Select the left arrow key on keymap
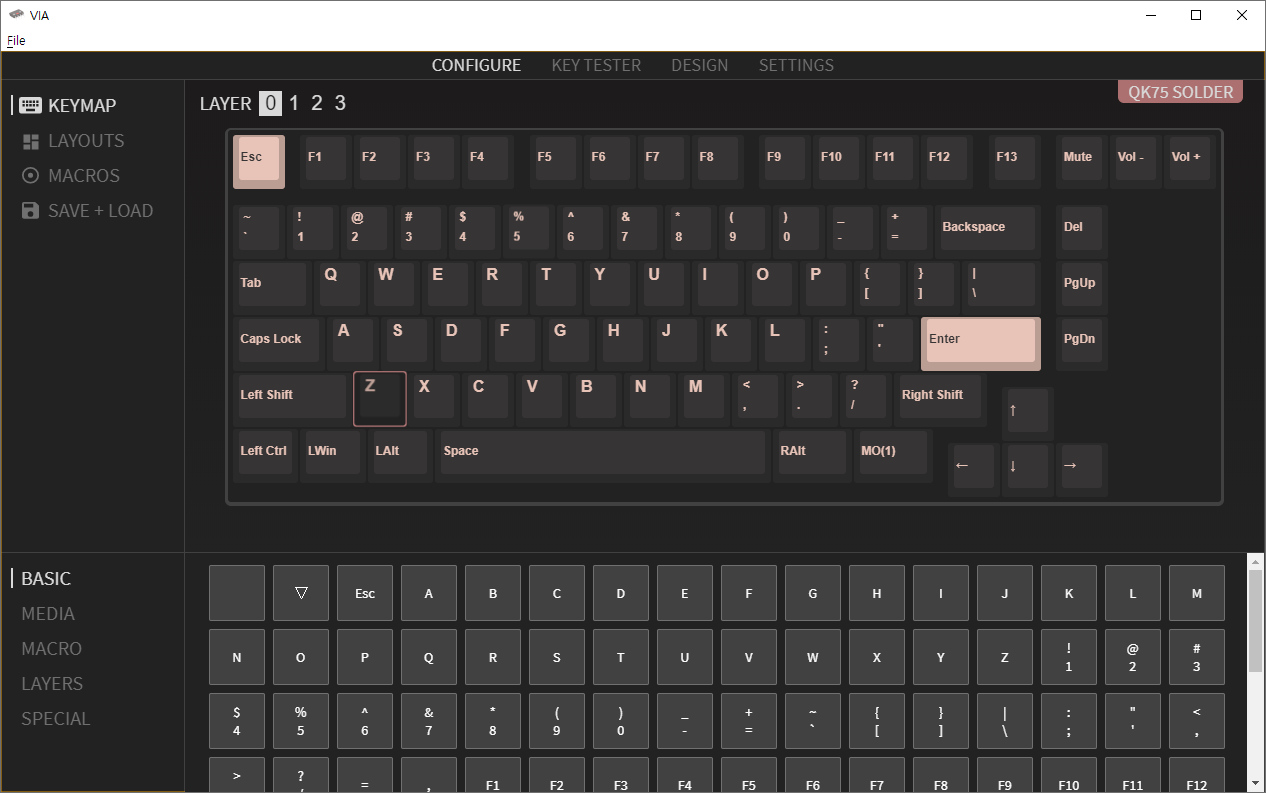Viewport: 1266px width, 793px height. 973,470
